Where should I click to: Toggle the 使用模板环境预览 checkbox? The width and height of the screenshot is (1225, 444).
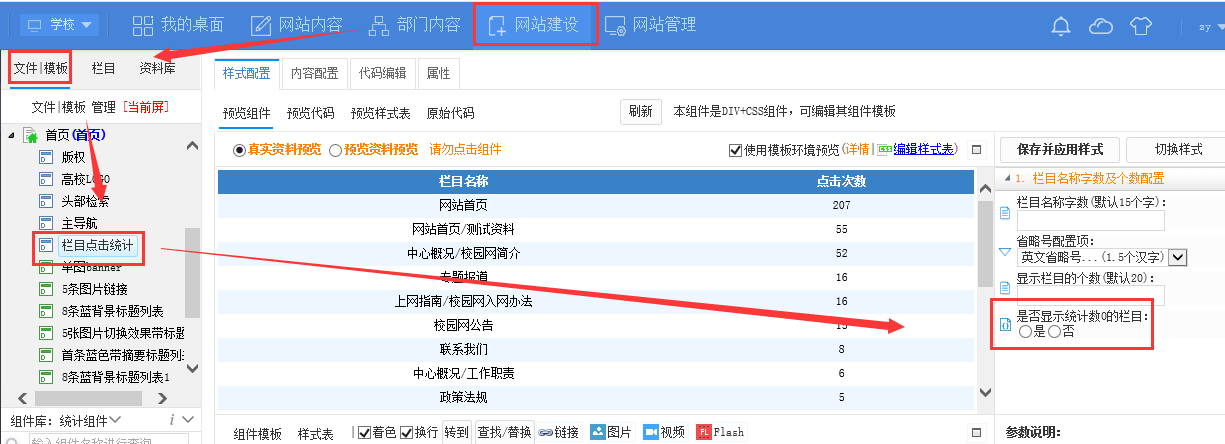point(735,150)
